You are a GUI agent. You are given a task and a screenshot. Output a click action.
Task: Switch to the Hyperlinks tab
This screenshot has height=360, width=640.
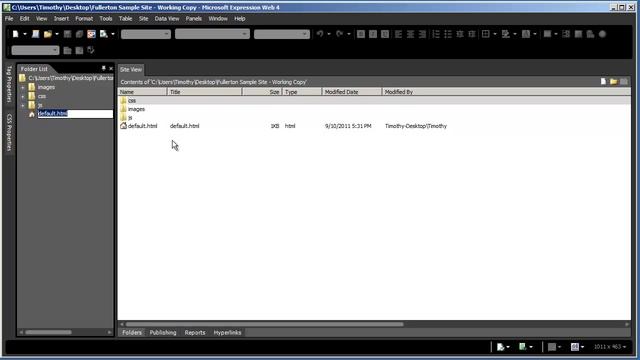[x=227, y=333]
